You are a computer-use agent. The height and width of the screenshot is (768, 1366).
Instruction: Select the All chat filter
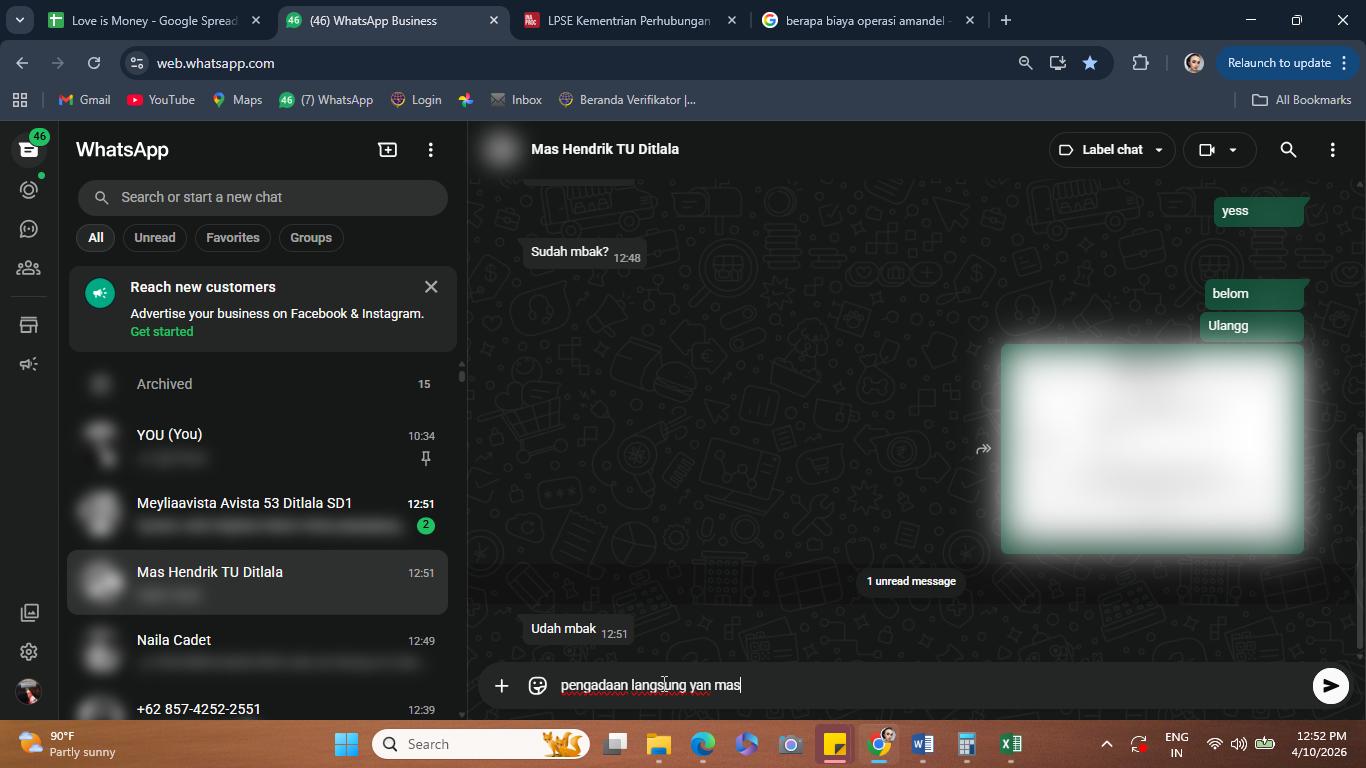click(x=95, y=238)
